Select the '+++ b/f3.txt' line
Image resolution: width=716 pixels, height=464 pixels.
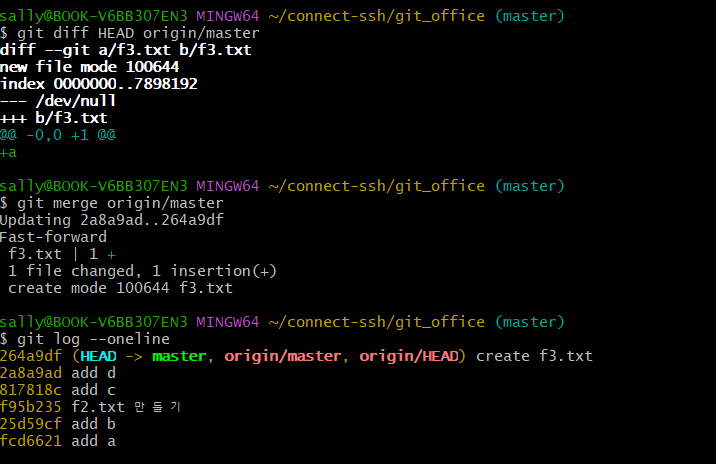coord(54,118)
